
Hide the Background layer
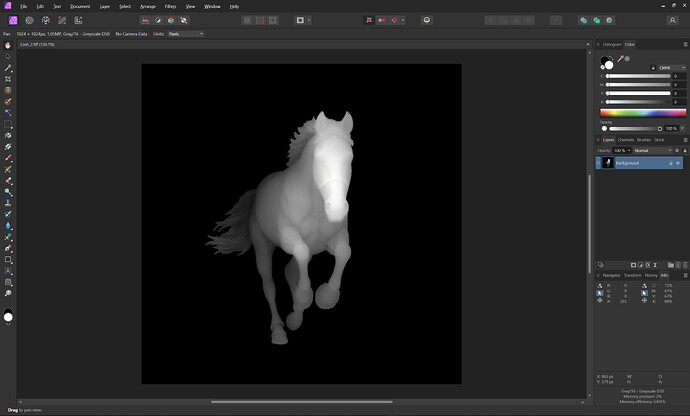tap(678, 162)
